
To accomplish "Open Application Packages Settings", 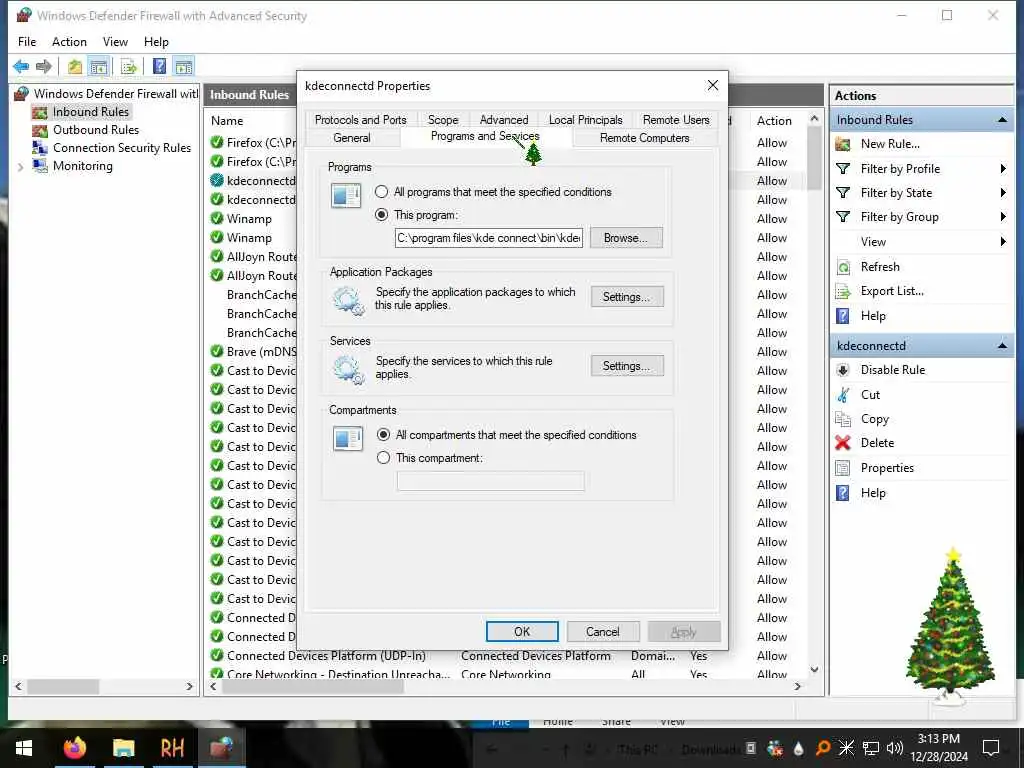I will (x=627, y=296).
